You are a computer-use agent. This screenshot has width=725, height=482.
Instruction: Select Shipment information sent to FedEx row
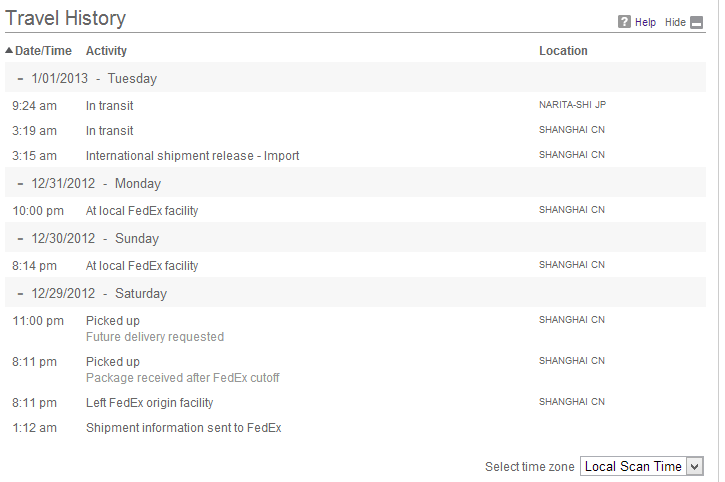(x=355, y=427)
